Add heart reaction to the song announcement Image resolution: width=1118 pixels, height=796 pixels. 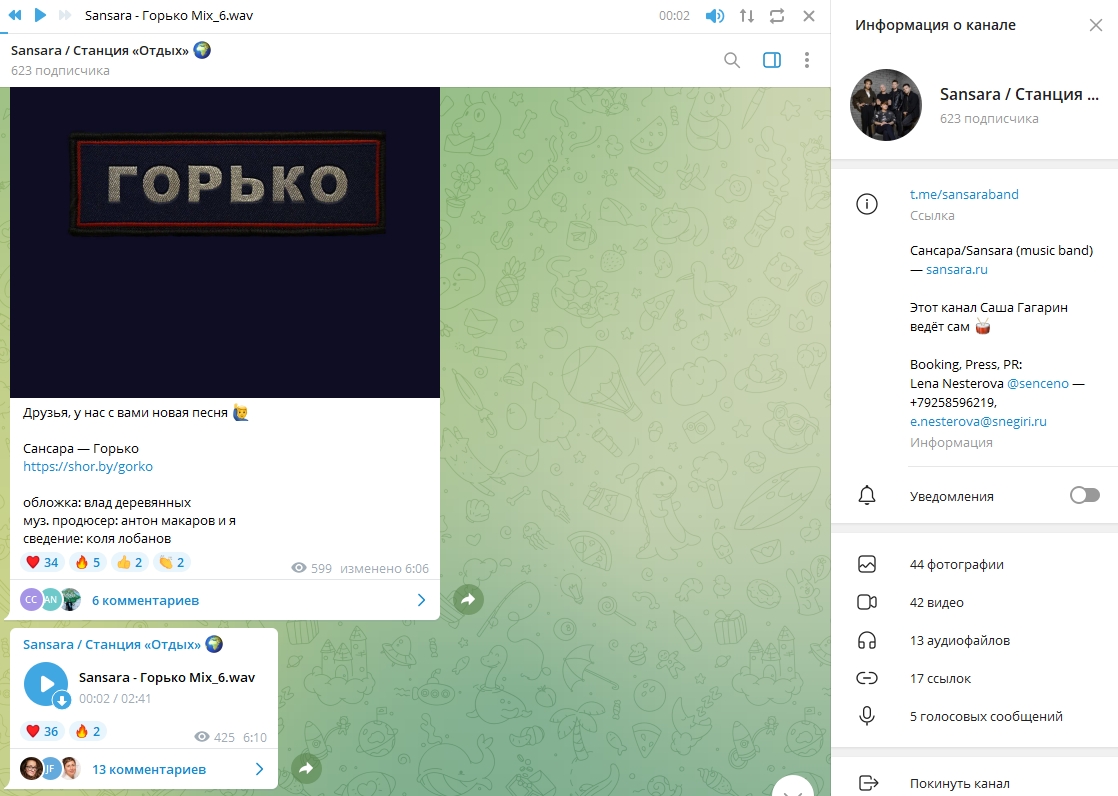coord(40,561)
